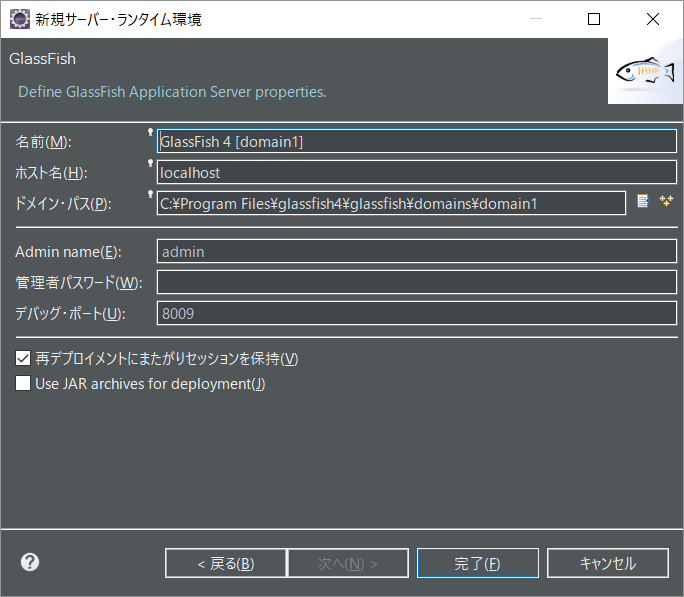Click the ホスト名(H): label
684x597 pixels.
(51, 173)
